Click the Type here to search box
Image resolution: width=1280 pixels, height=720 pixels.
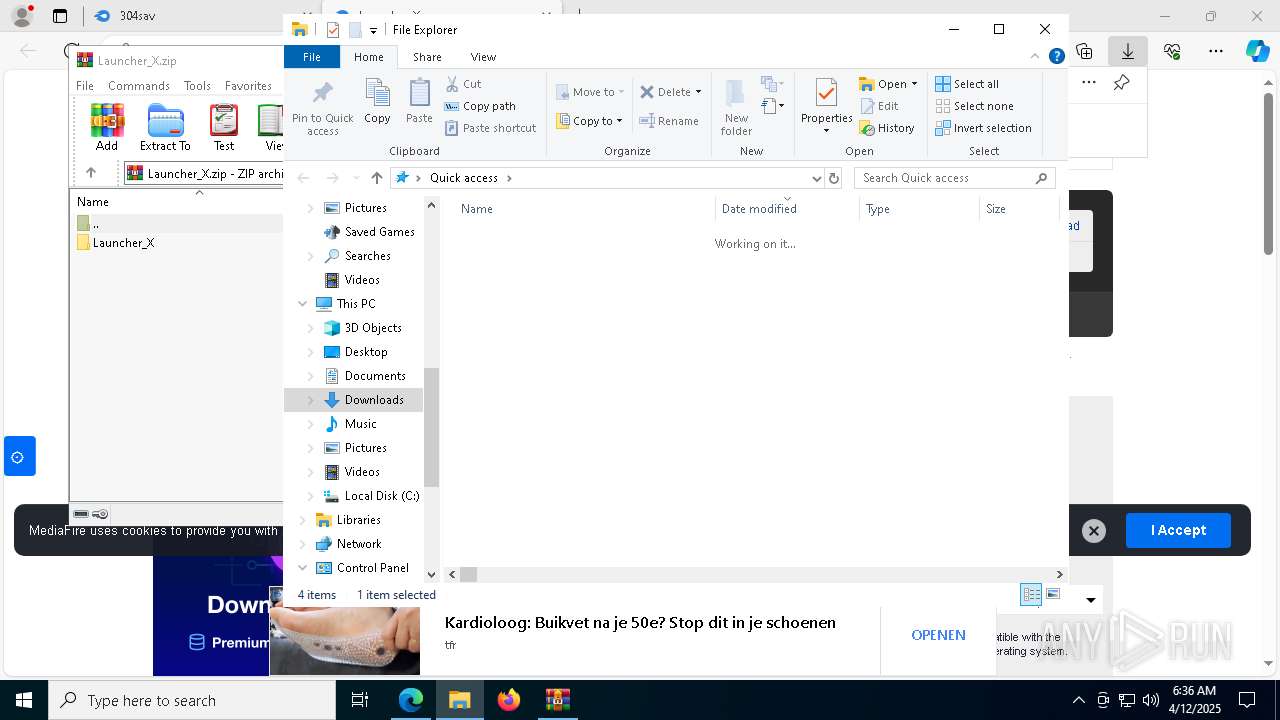click(192, 700)
